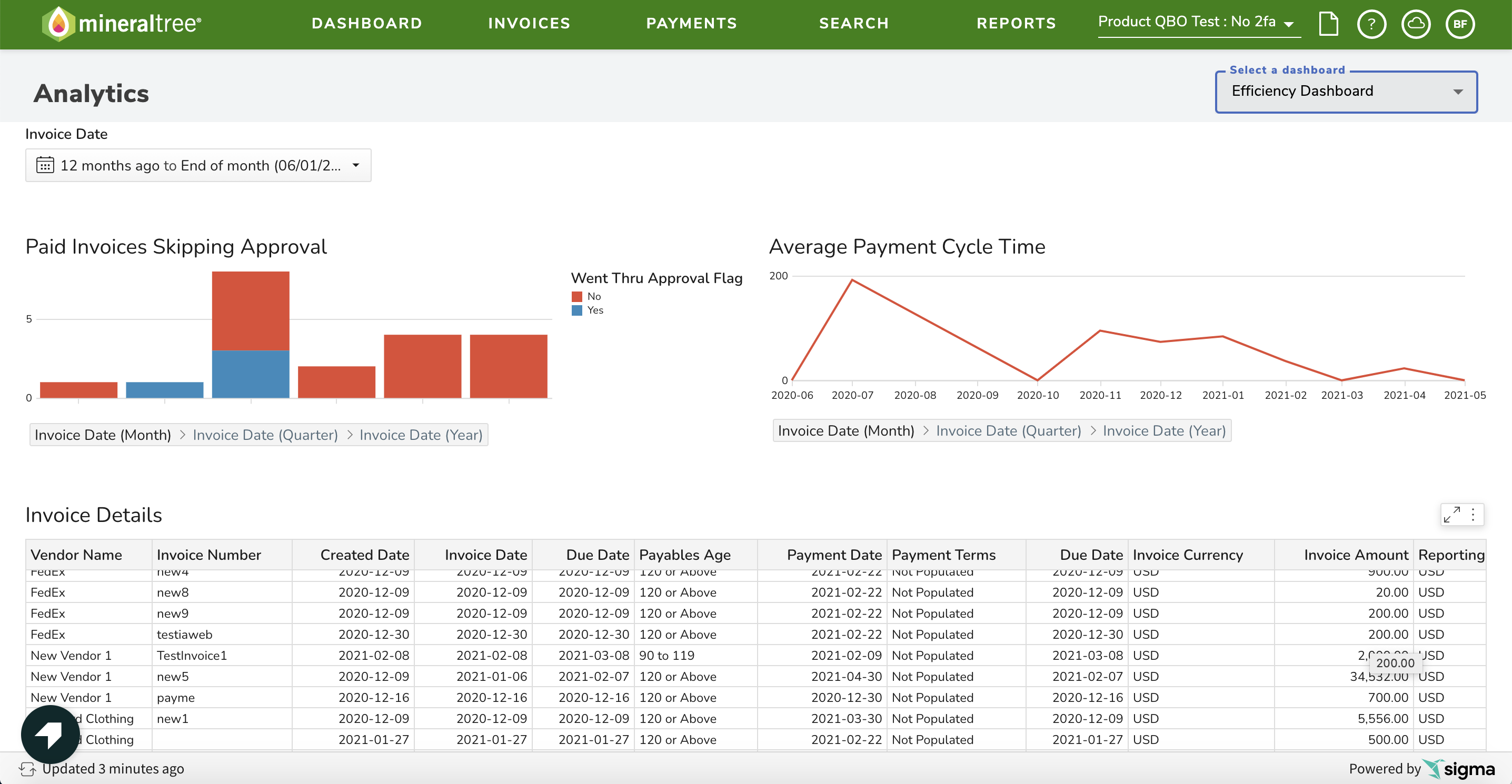
Task: Open the Payments menu
Action: pos(691,24)
